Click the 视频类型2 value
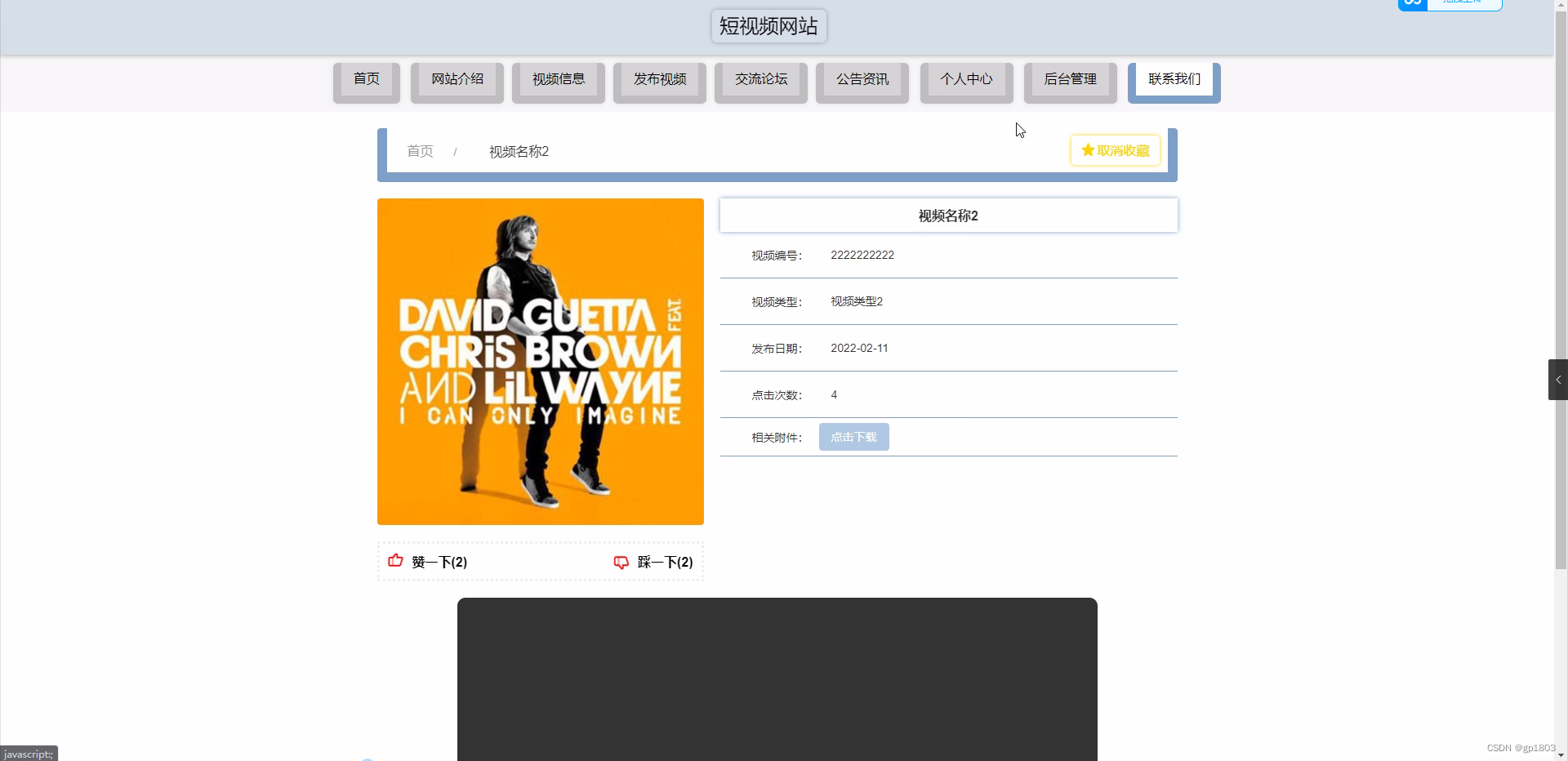 tap(857, 301)
